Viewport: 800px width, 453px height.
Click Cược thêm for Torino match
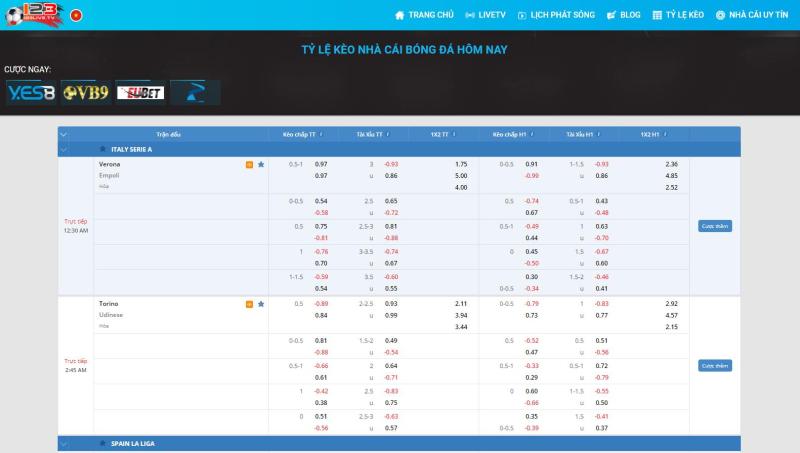[x=714, y=366]
